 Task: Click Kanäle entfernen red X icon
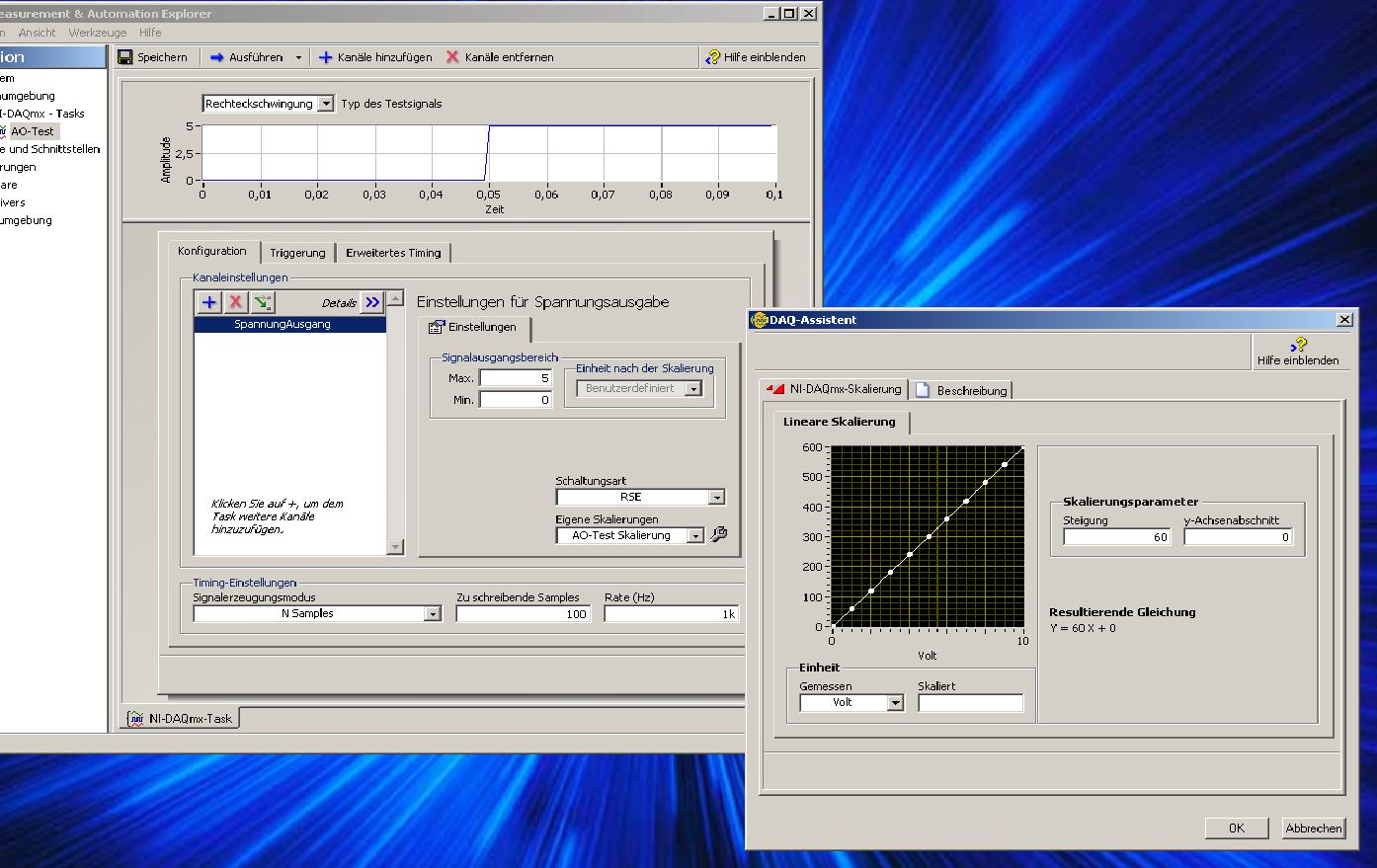point(452,57)
